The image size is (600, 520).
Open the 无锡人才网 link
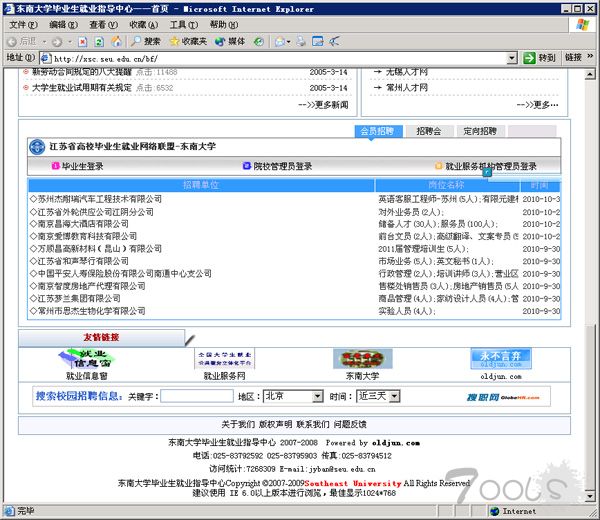[407, 72]
